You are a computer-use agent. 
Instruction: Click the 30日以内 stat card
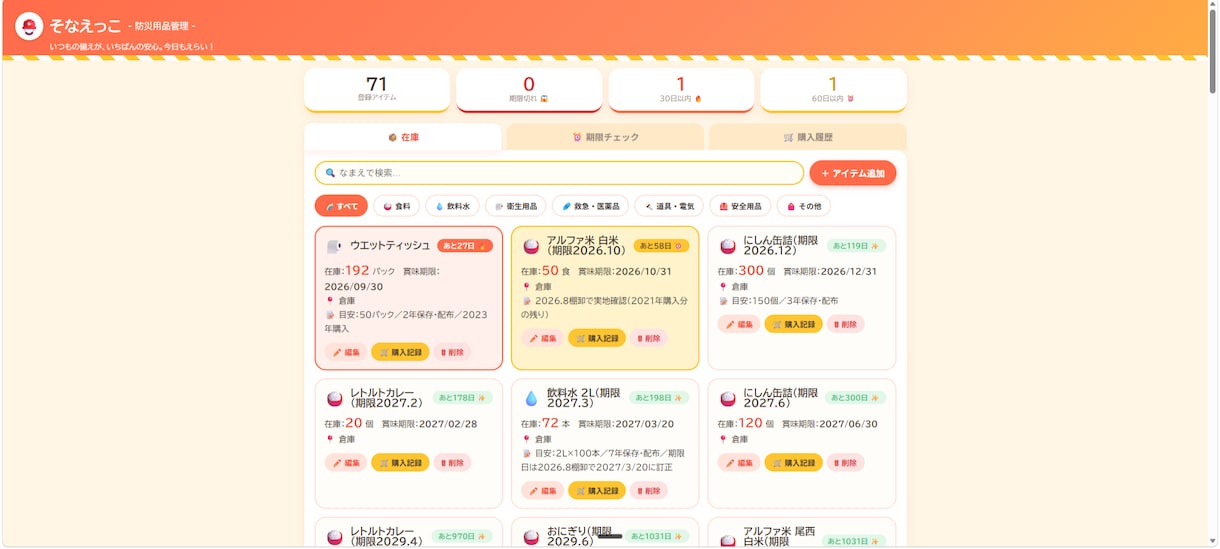point(681,89)
